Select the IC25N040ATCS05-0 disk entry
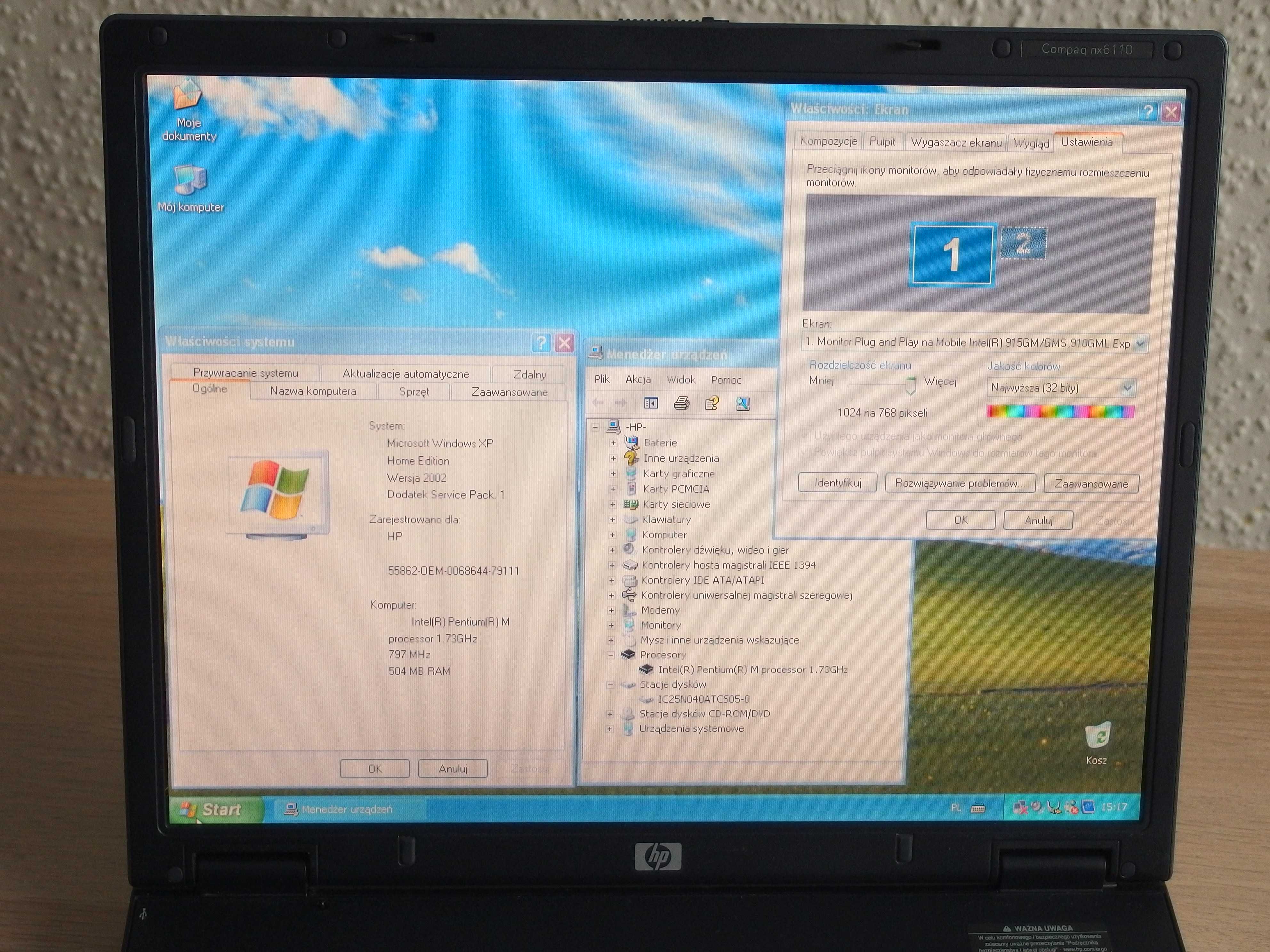Viewport: 1270px width, 952px height. pyautogui.click(x=703, y=699)
